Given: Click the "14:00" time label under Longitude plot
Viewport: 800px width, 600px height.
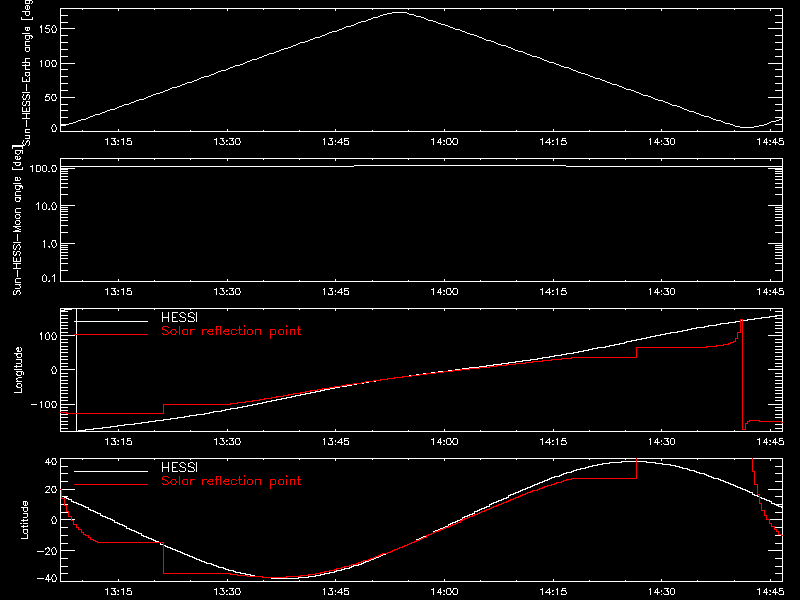Looking at the screenshot, I should point(444,442).
